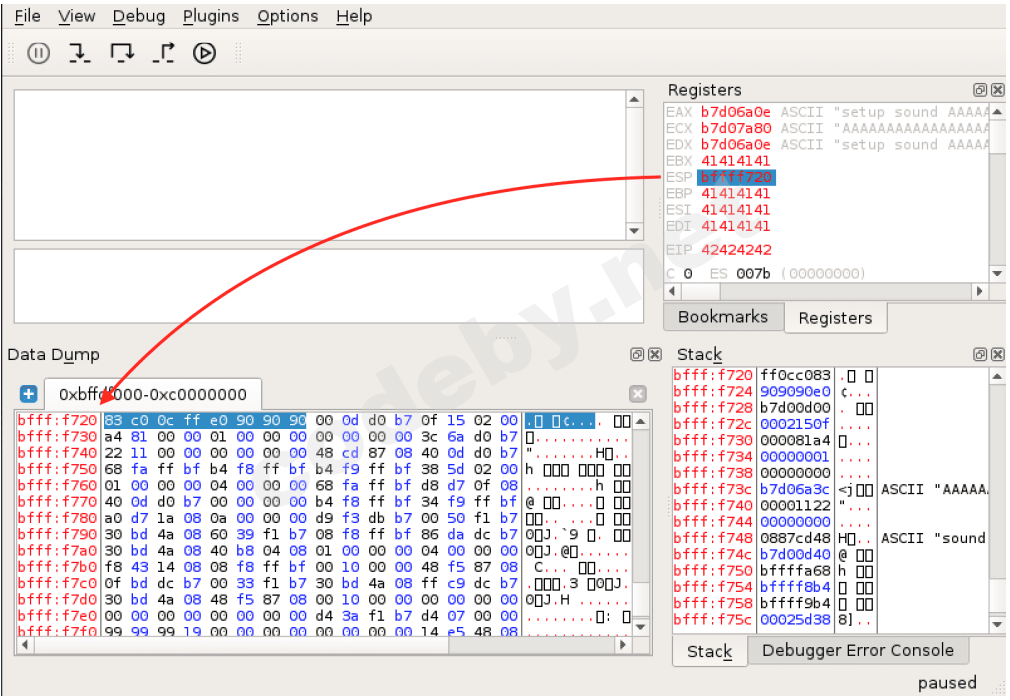Float the Registers panel

click(980, 90)
